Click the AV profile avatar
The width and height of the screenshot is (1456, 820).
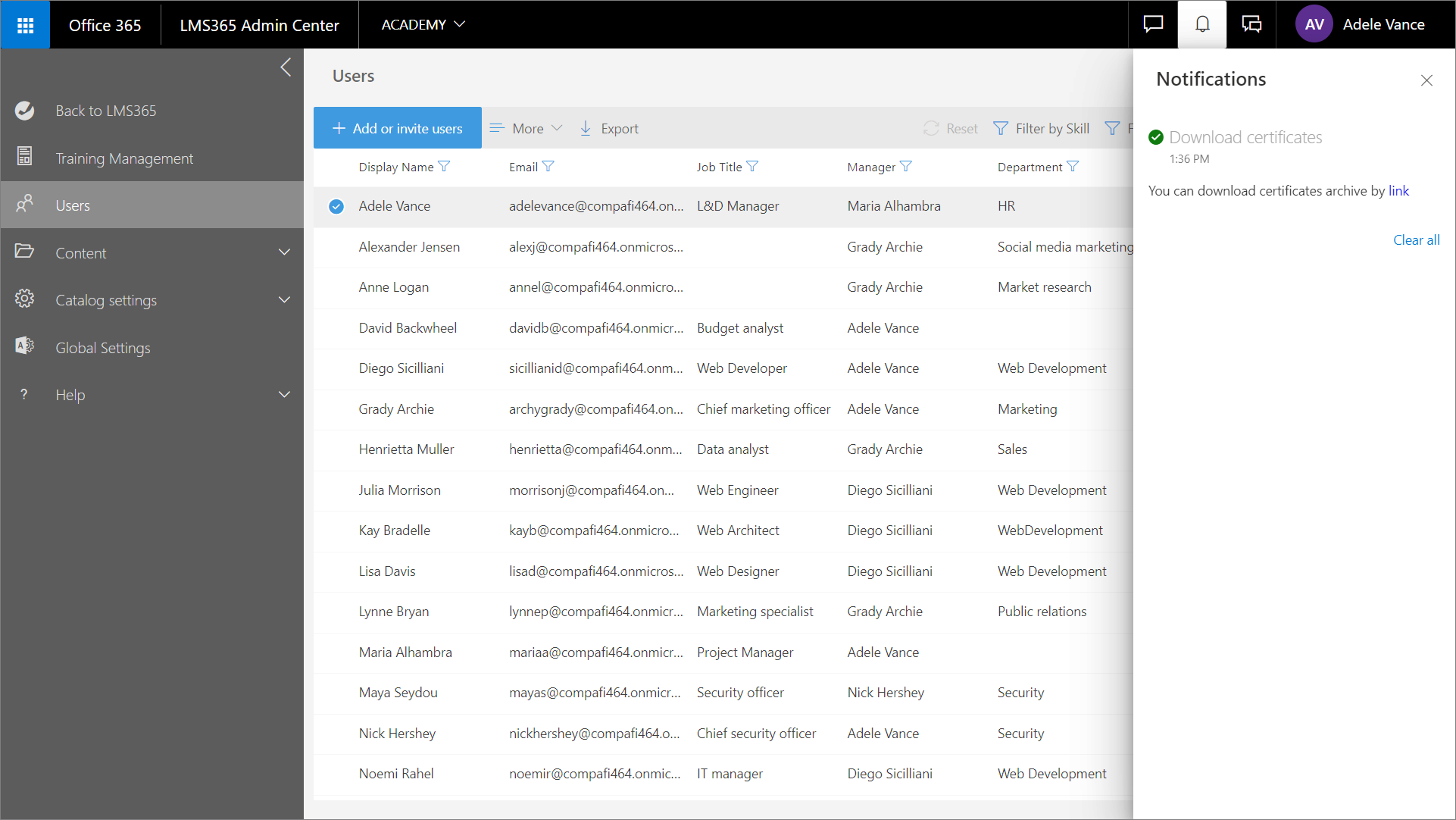click(1314, 25)
